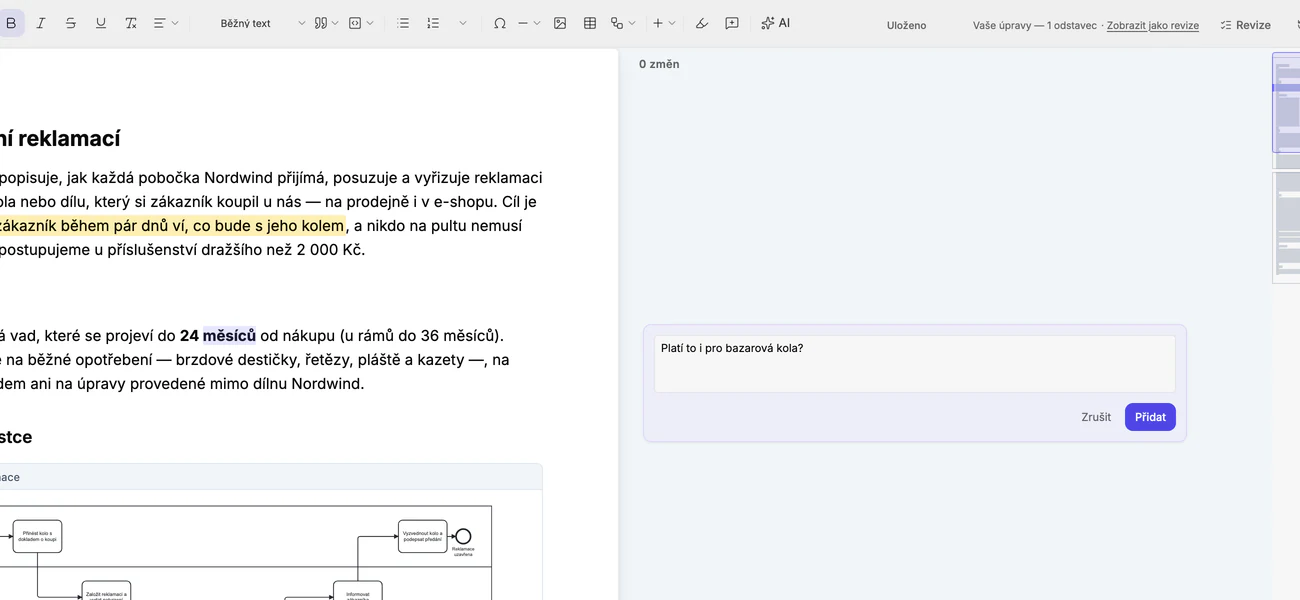
Task: Clear text formatting
Action: [x=131, y=23]
